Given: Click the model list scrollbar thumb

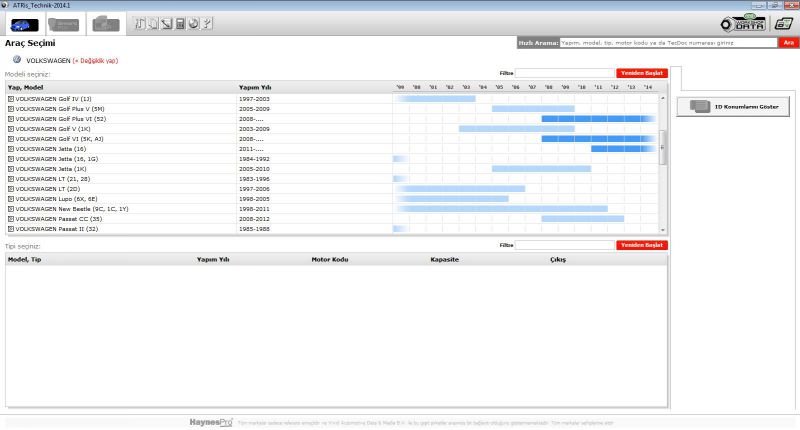Looking at the screenshot, I should pos(663,147).
